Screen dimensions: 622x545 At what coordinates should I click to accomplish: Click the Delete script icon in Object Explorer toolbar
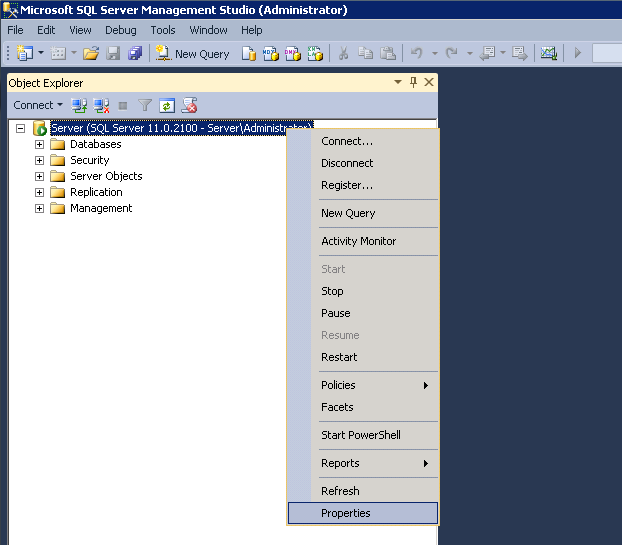click(189, 105)
